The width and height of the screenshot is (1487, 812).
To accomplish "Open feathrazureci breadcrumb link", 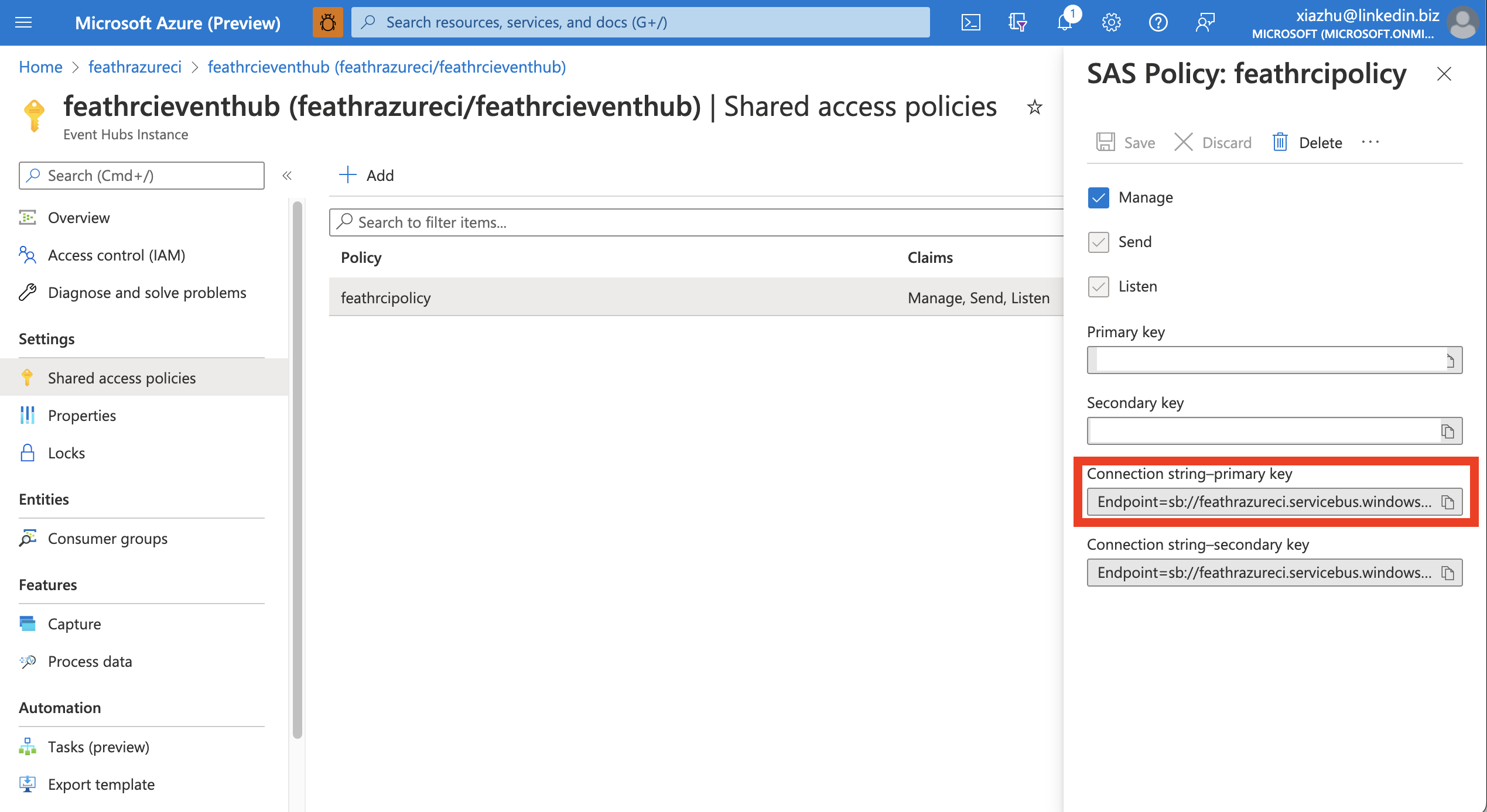I will 135,67.
